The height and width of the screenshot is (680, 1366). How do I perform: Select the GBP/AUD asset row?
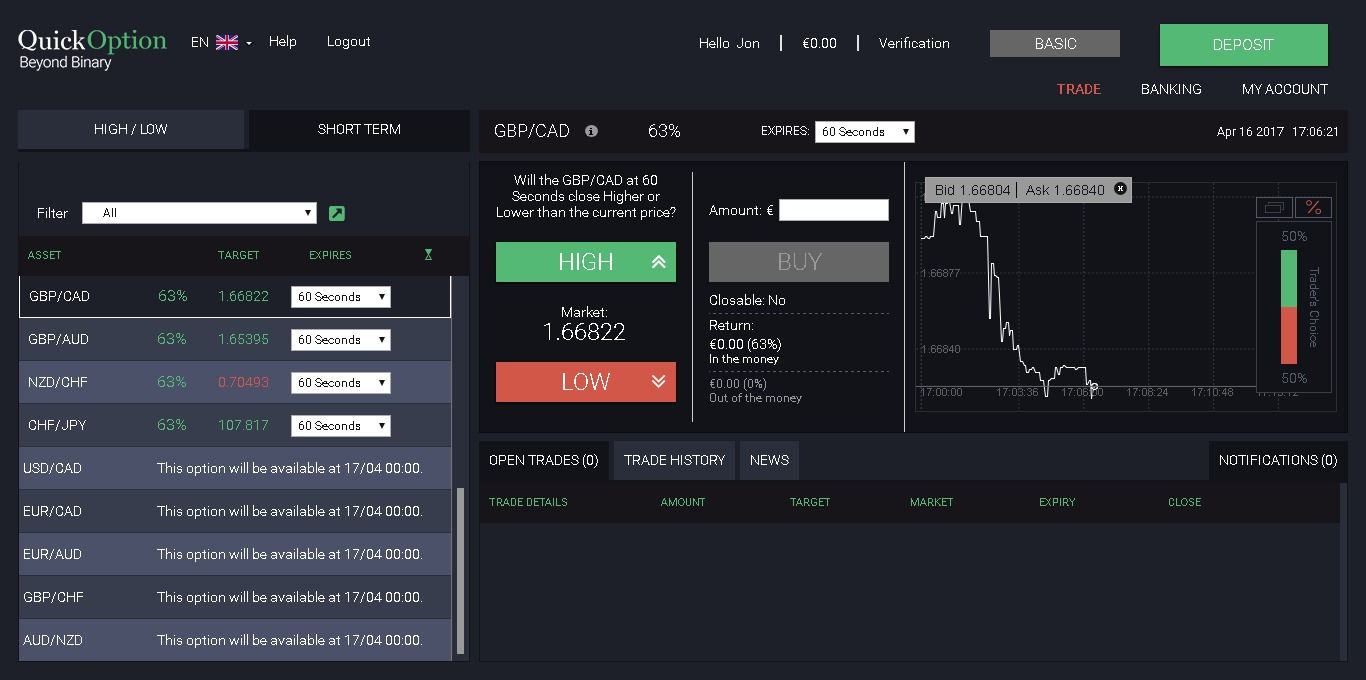tap(235, 340)
